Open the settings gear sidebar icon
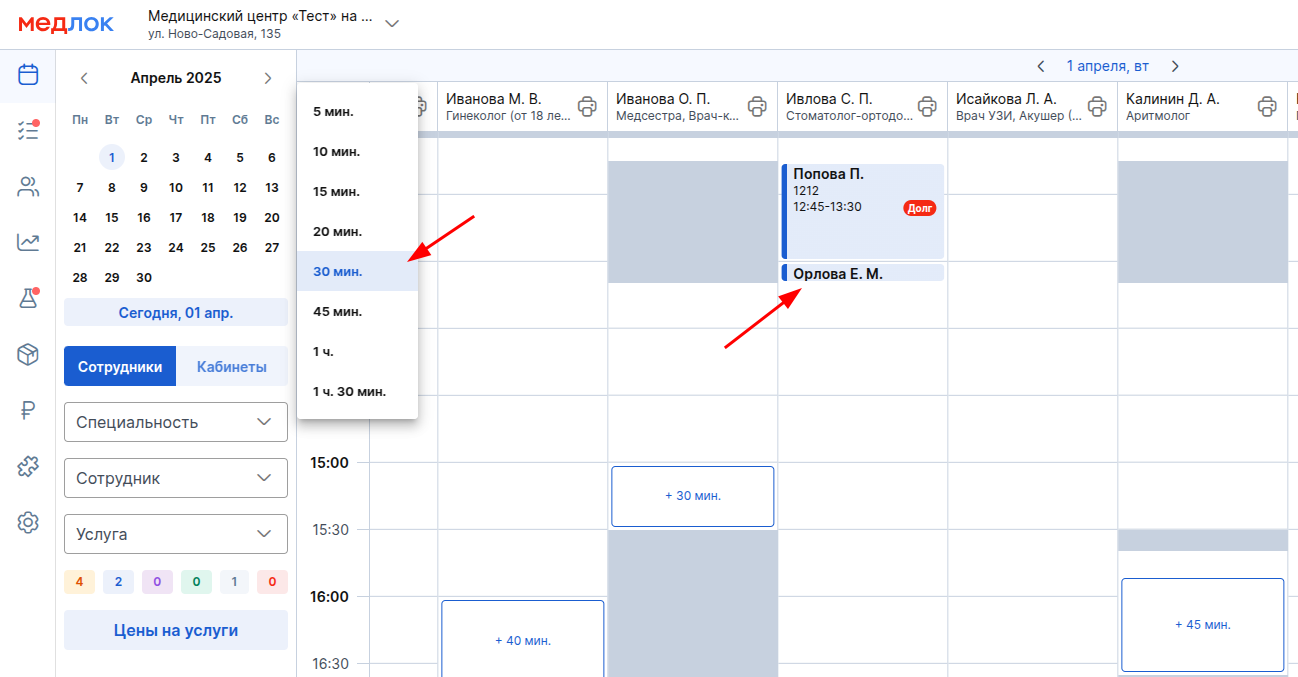Screen dimensions: 1298x677 coord(28,522)
